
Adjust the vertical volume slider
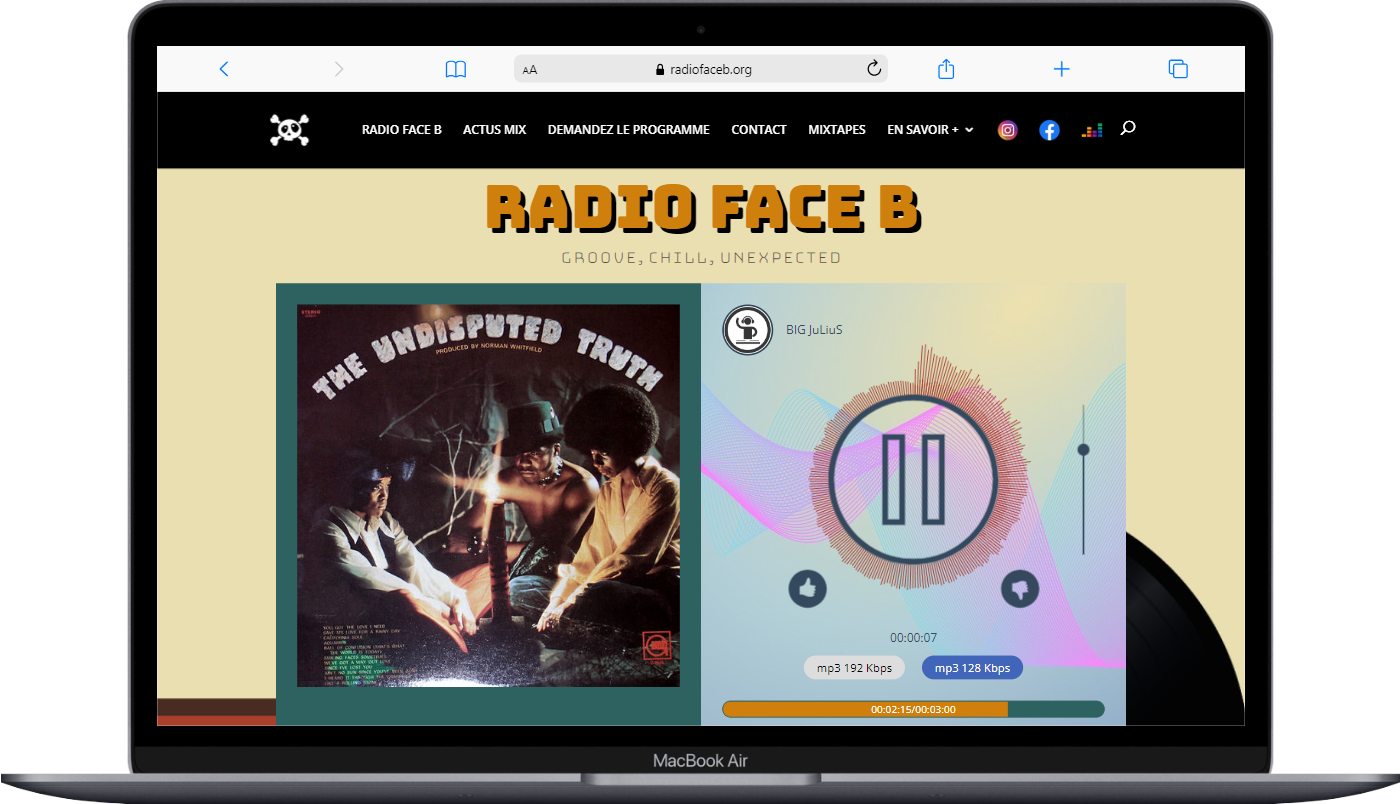click(x=1083, y=451)
